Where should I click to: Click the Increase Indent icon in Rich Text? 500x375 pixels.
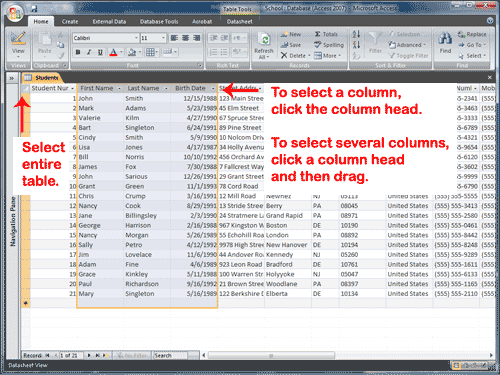coord(225,38)
